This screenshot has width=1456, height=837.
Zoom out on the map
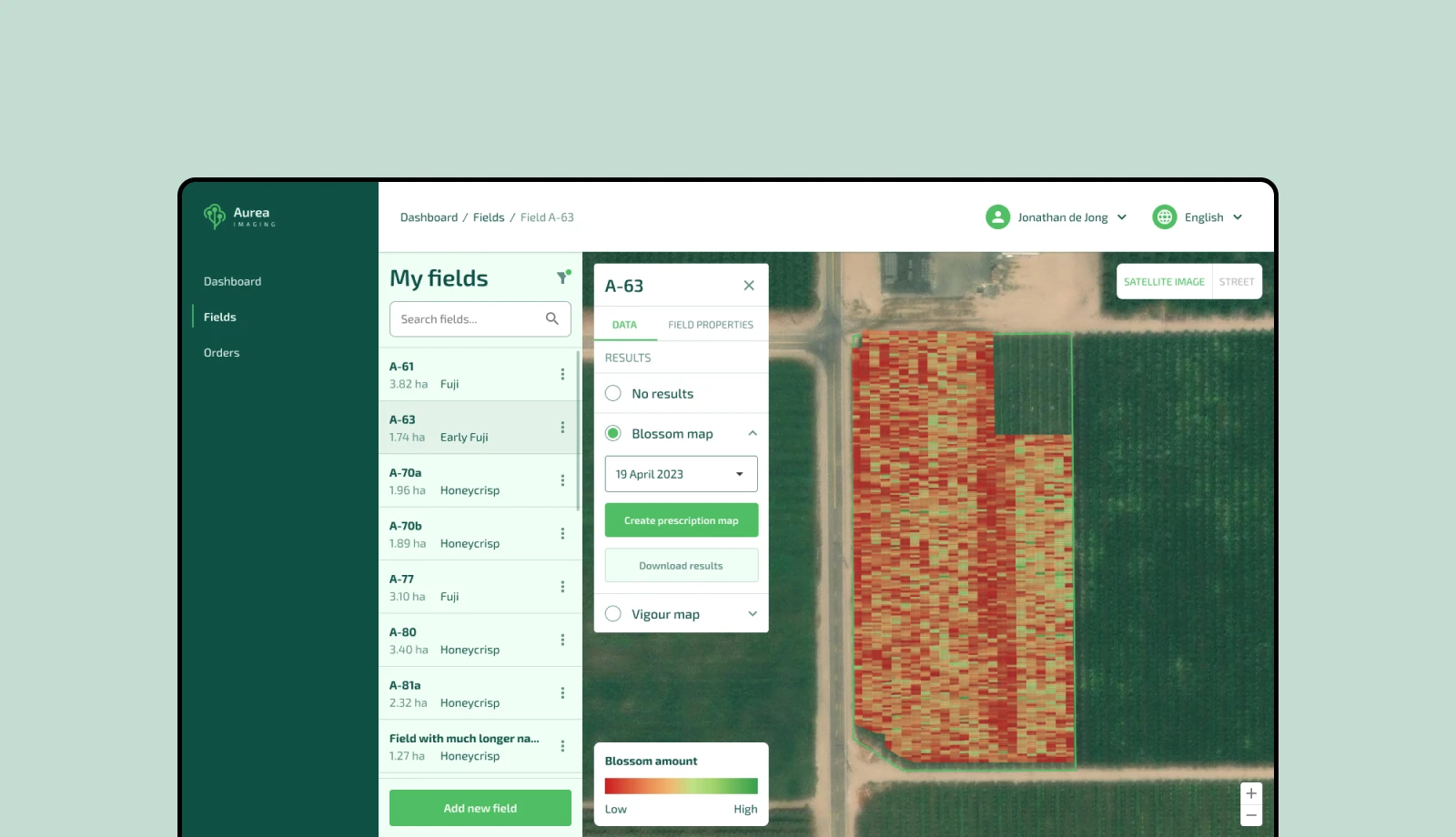point(1251,816)
